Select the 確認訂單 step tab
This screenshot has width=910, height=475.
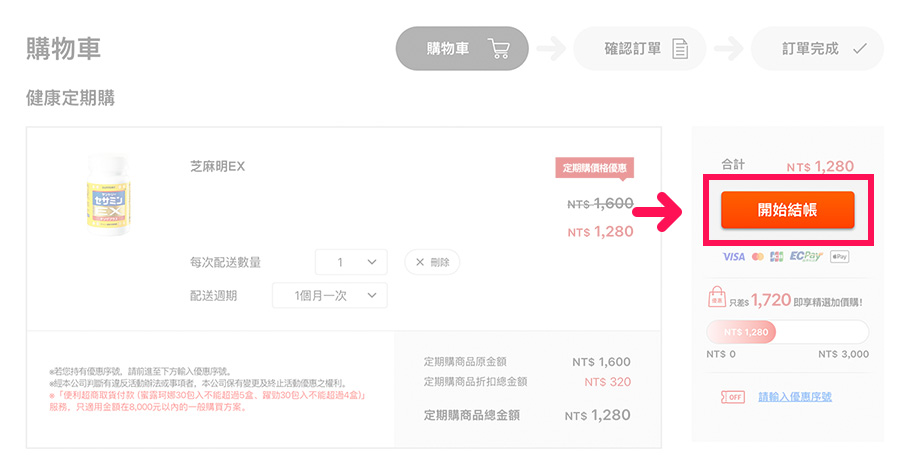639,48
